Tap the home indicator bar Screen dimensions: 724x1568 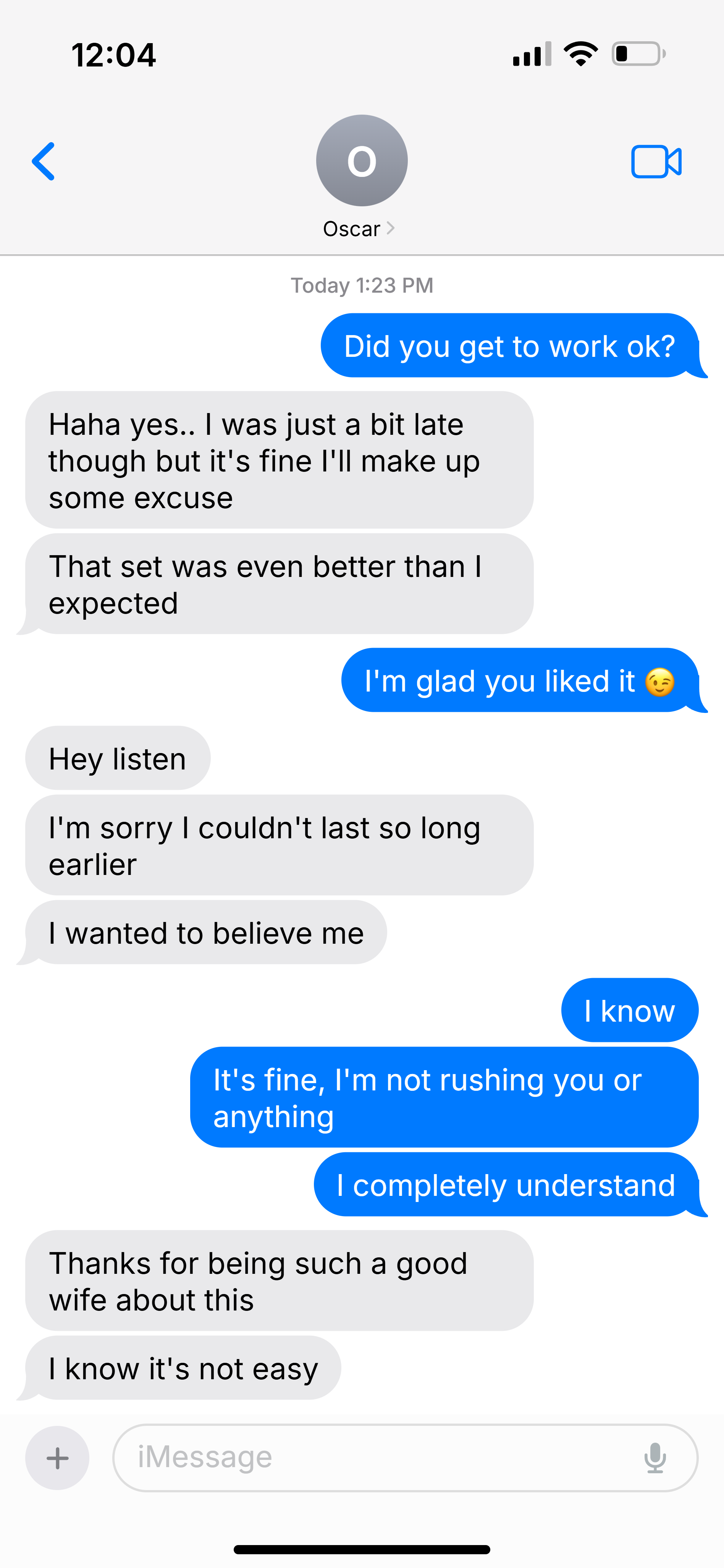tap(362, 1549)
